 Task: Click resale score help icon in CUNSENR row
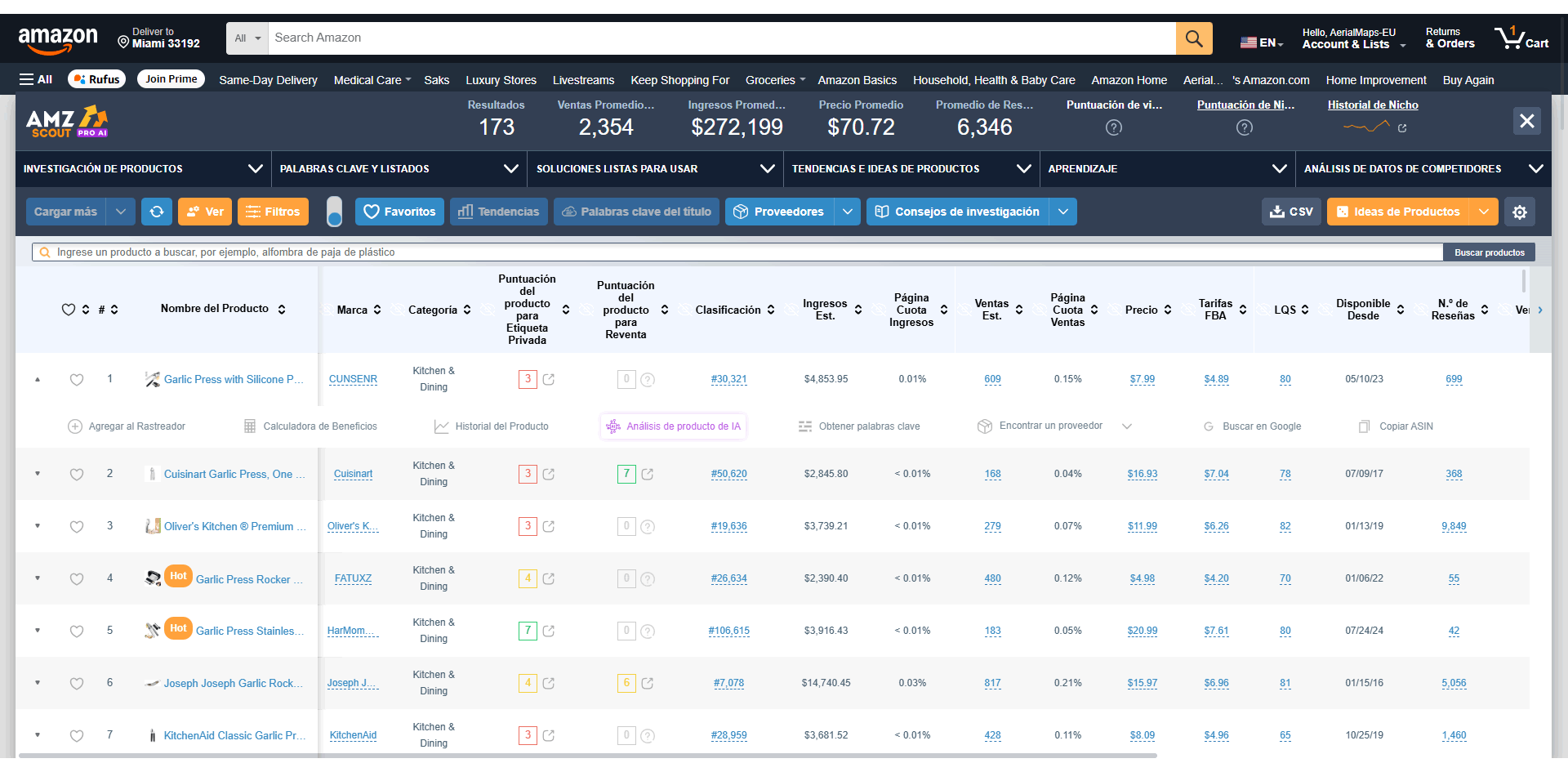click(x=648, y=380)
